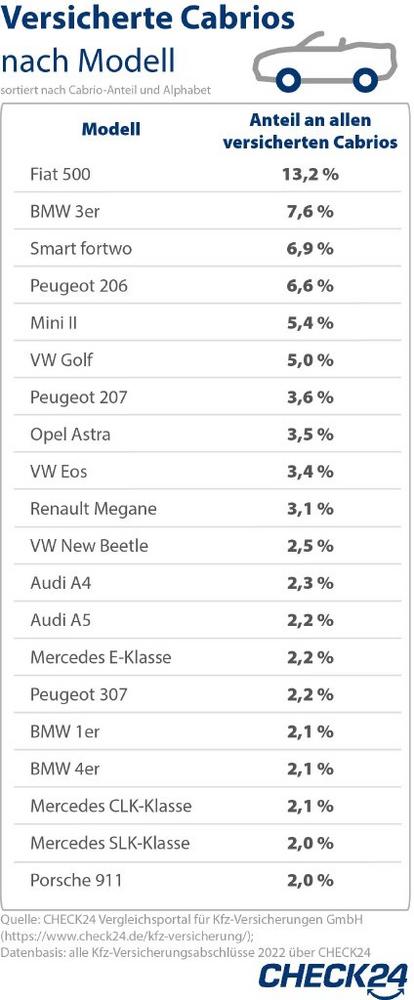Click the Modell column header
The height and width of the screenshot is (1000, 414).
pos(111,129)
